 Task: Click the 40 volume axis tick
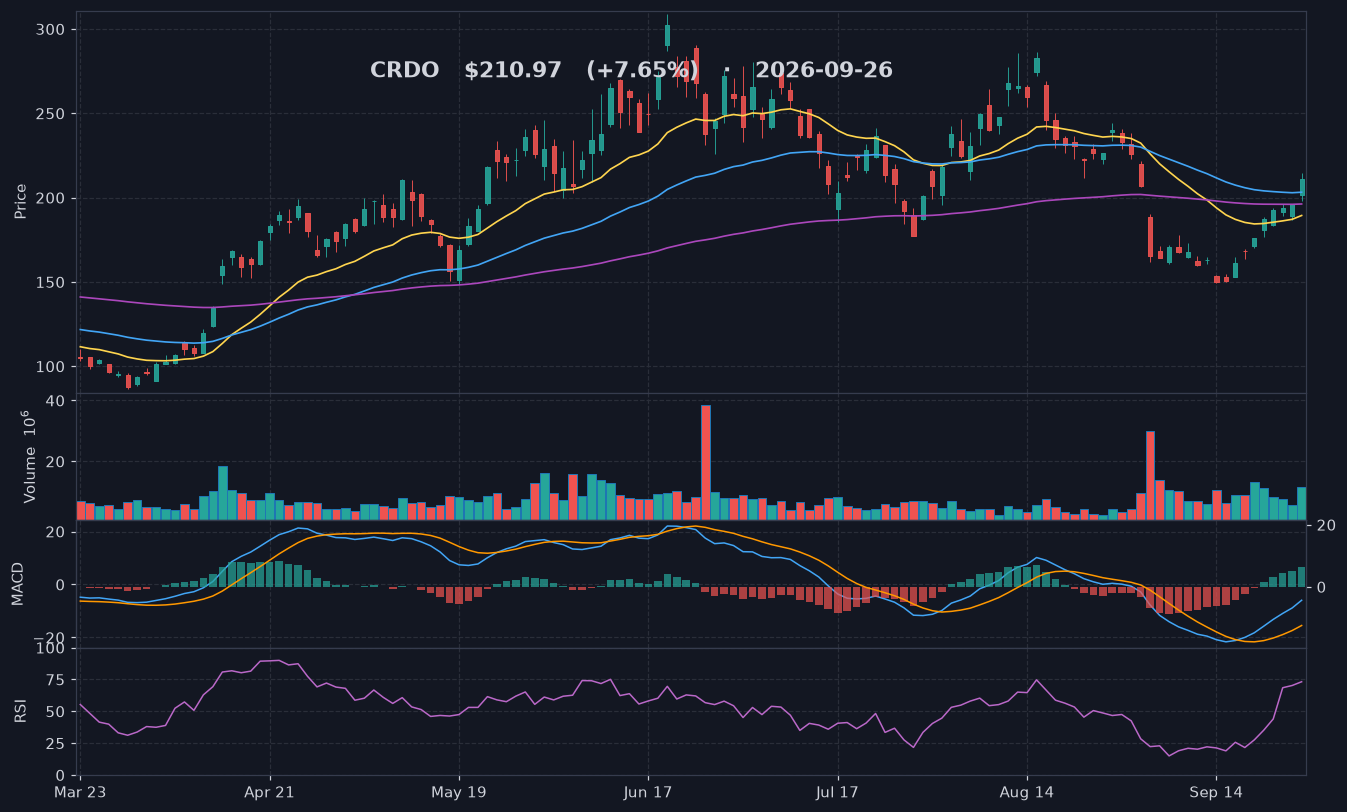pyautogui.click(x=56, y=401)
